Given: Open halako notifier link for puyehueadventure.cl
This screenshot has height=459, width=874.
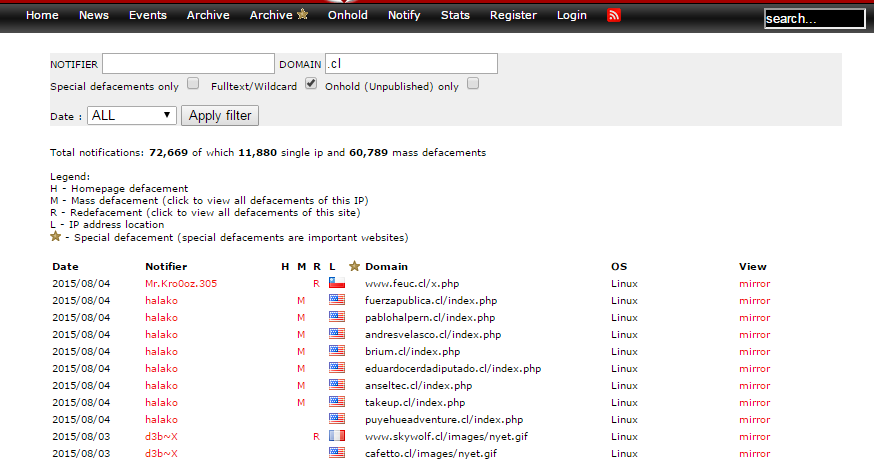Looking at the screenshot, I should click(x=161, y=419).
